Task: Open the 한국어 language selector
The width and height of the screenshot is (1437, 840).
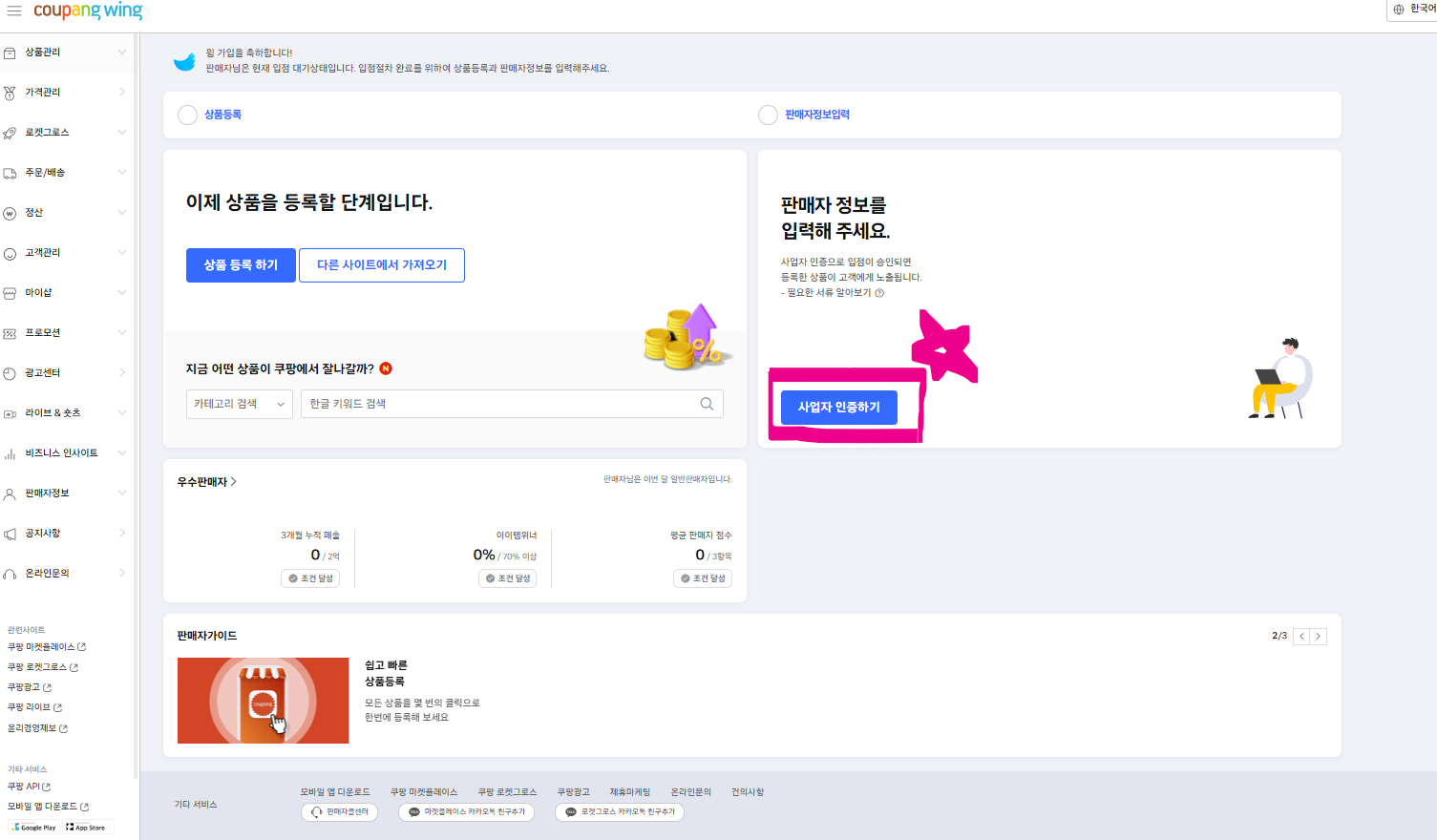Action: (x=1414, y=9)
